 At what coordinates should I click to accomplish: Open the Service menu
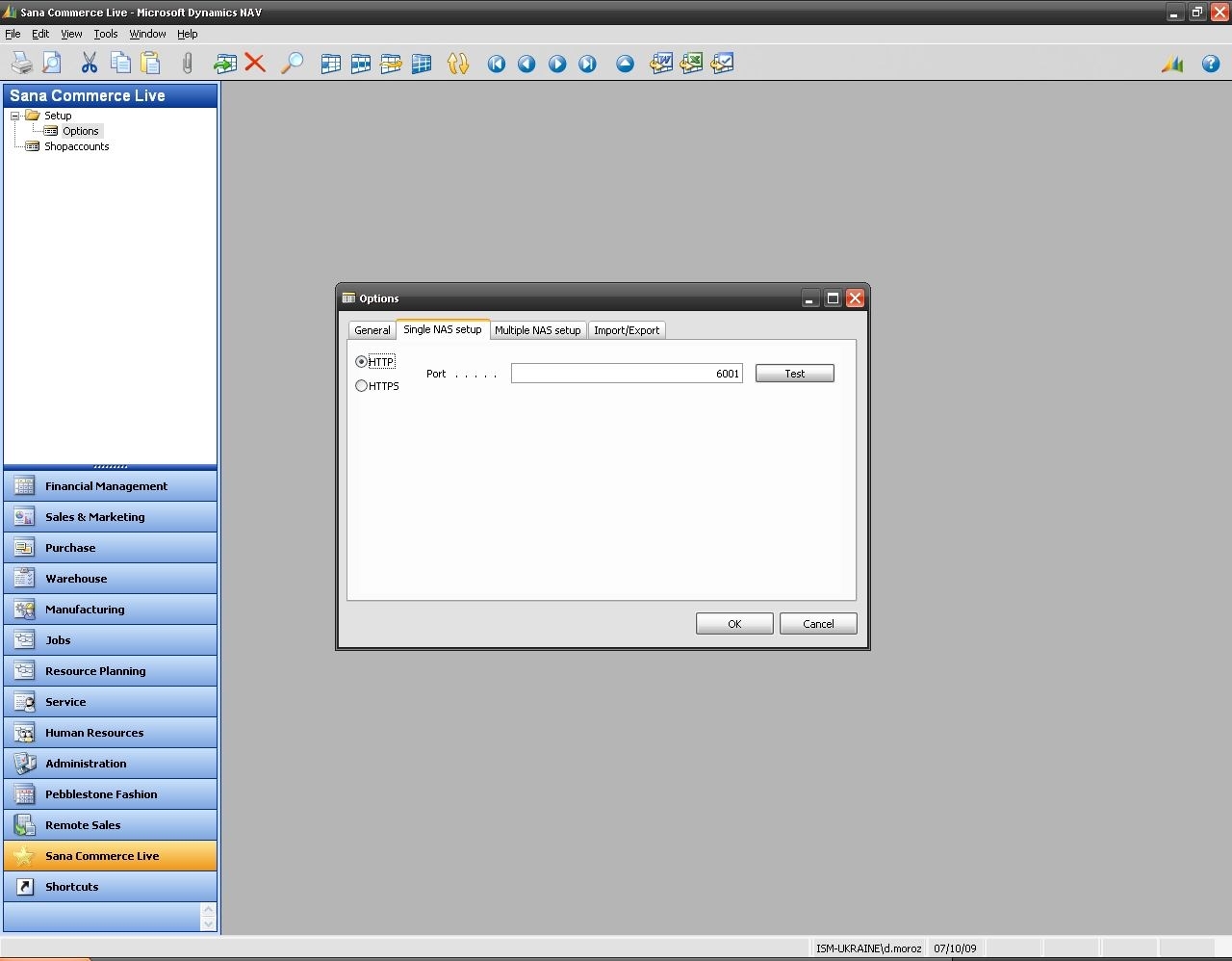point(110,702)
